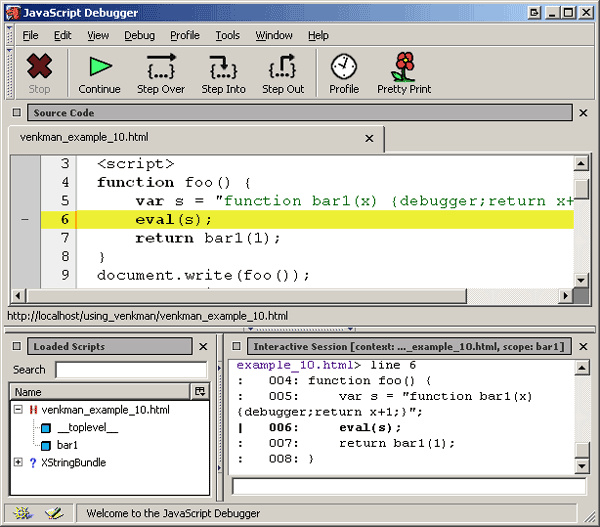Select the bar1 function icon

(46, 445)
